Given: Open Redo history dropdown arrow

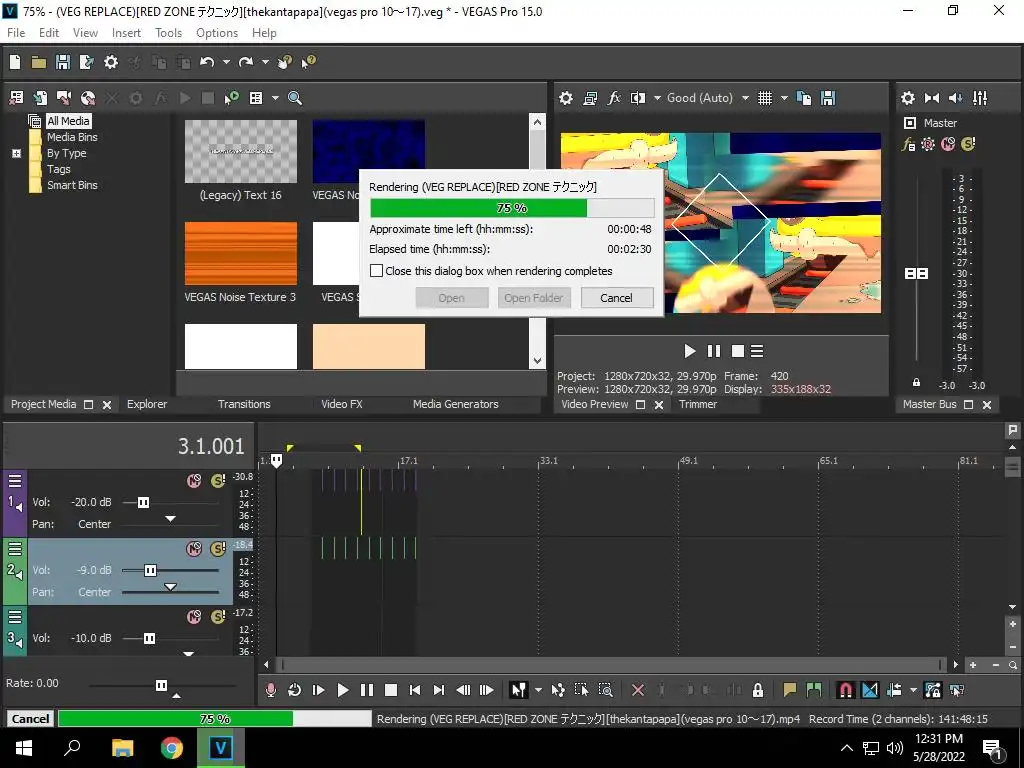Looking at the screenshot, I should tap(265, 62).
